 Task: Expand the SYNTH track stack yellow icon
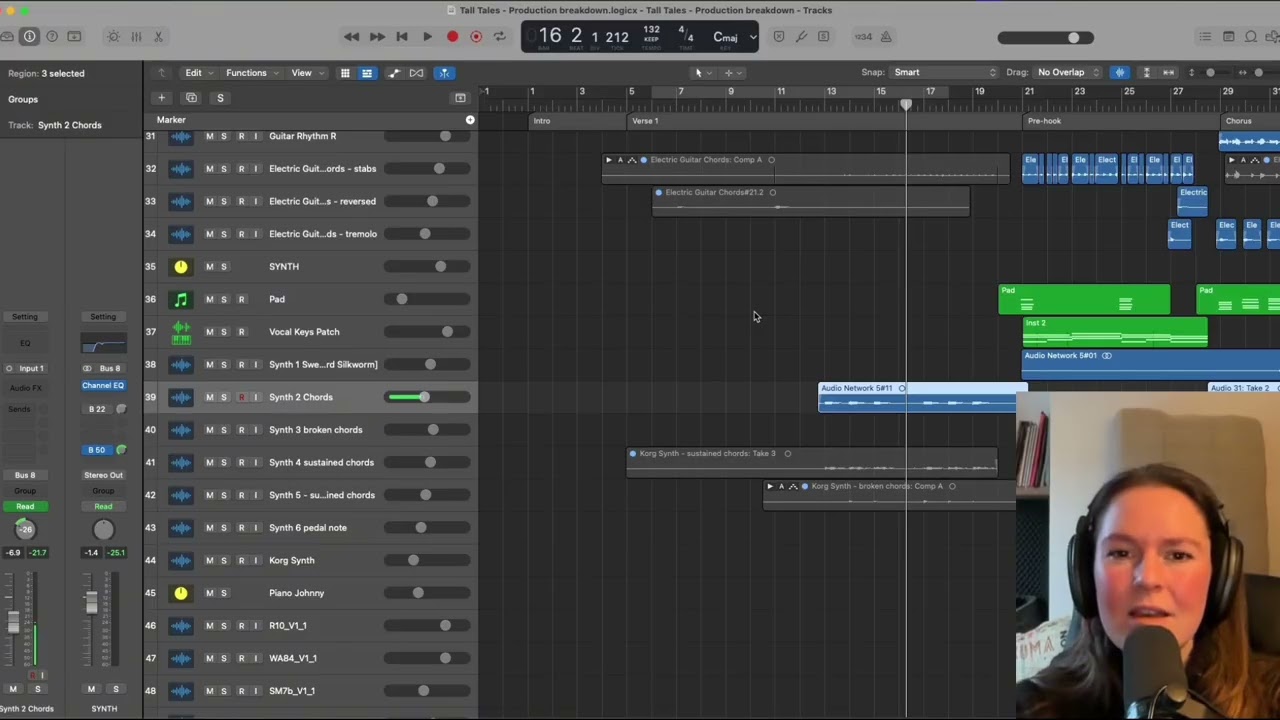180,267
